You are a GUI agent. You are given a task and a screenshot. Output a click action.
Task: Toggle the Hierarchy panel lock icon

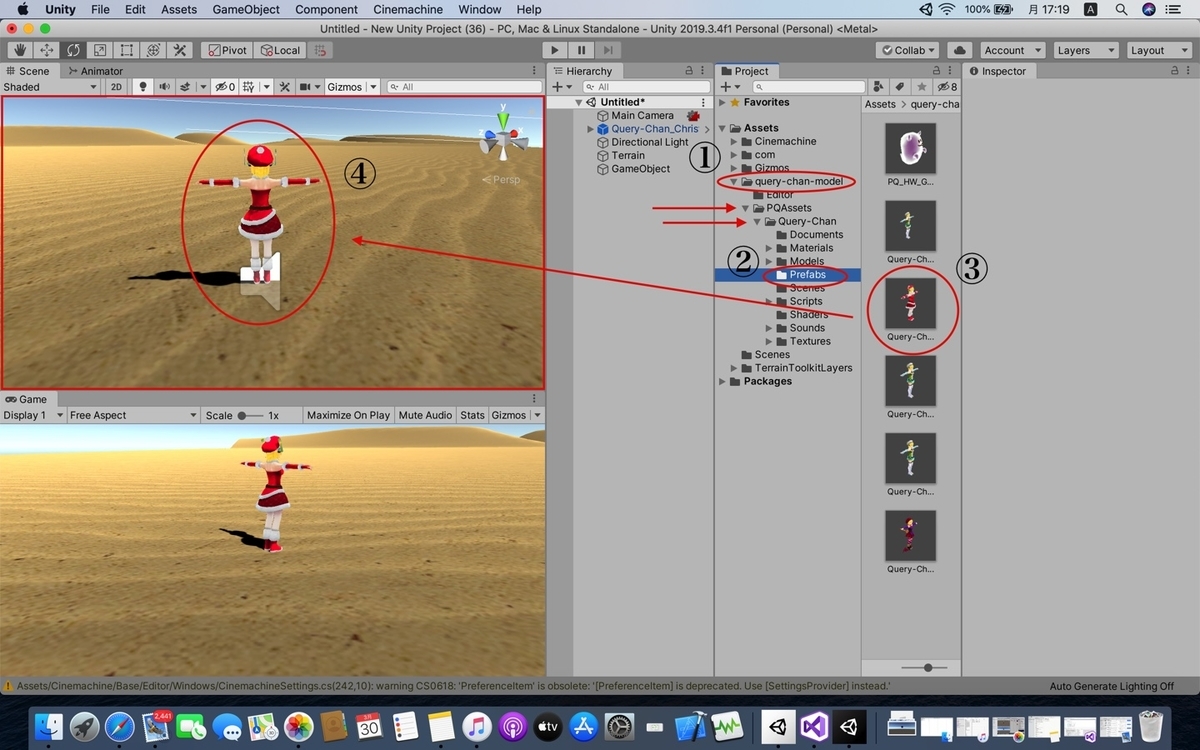tap(688, 71)
